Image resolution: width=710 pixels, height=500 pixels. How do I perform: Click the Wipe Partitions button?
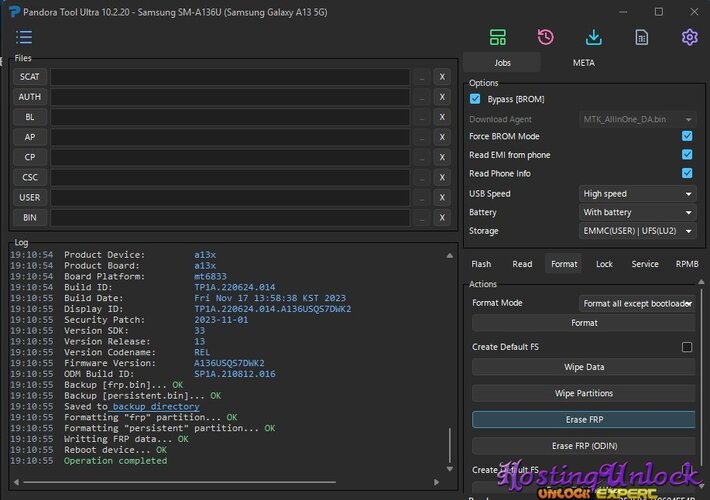point(584,393)
